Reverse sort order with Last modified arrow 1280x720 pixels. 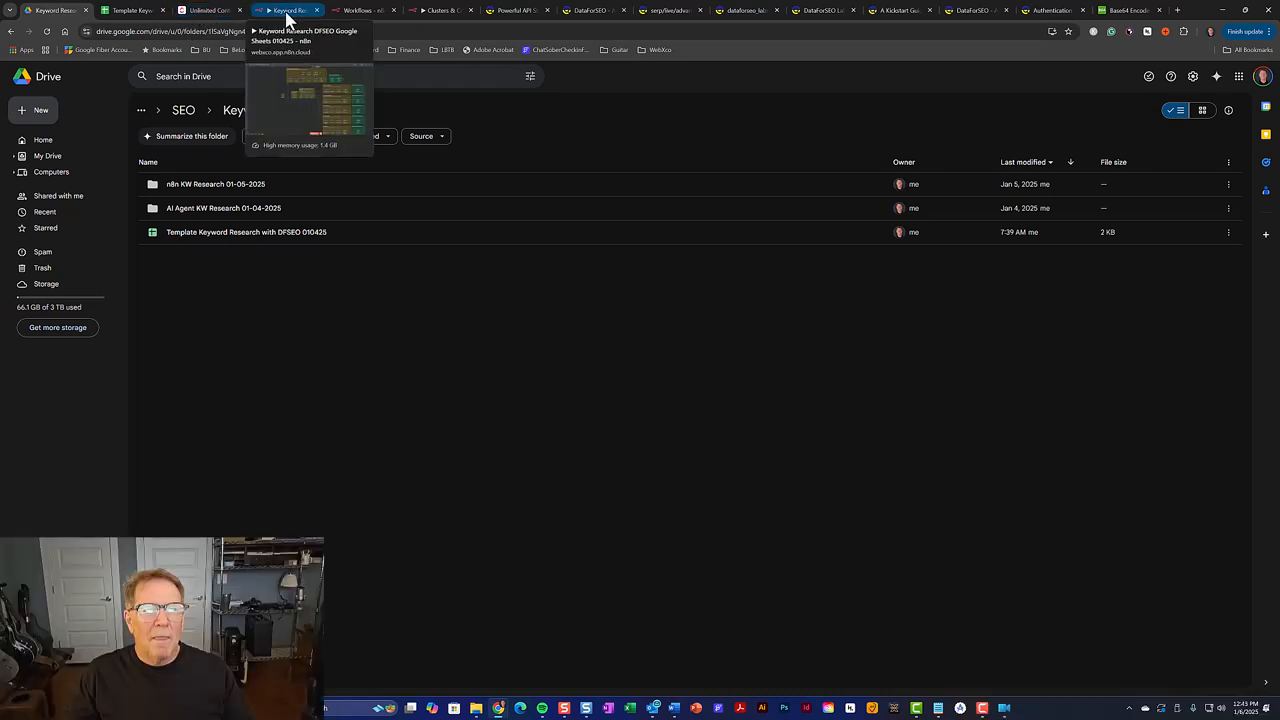click(1070, 162)
